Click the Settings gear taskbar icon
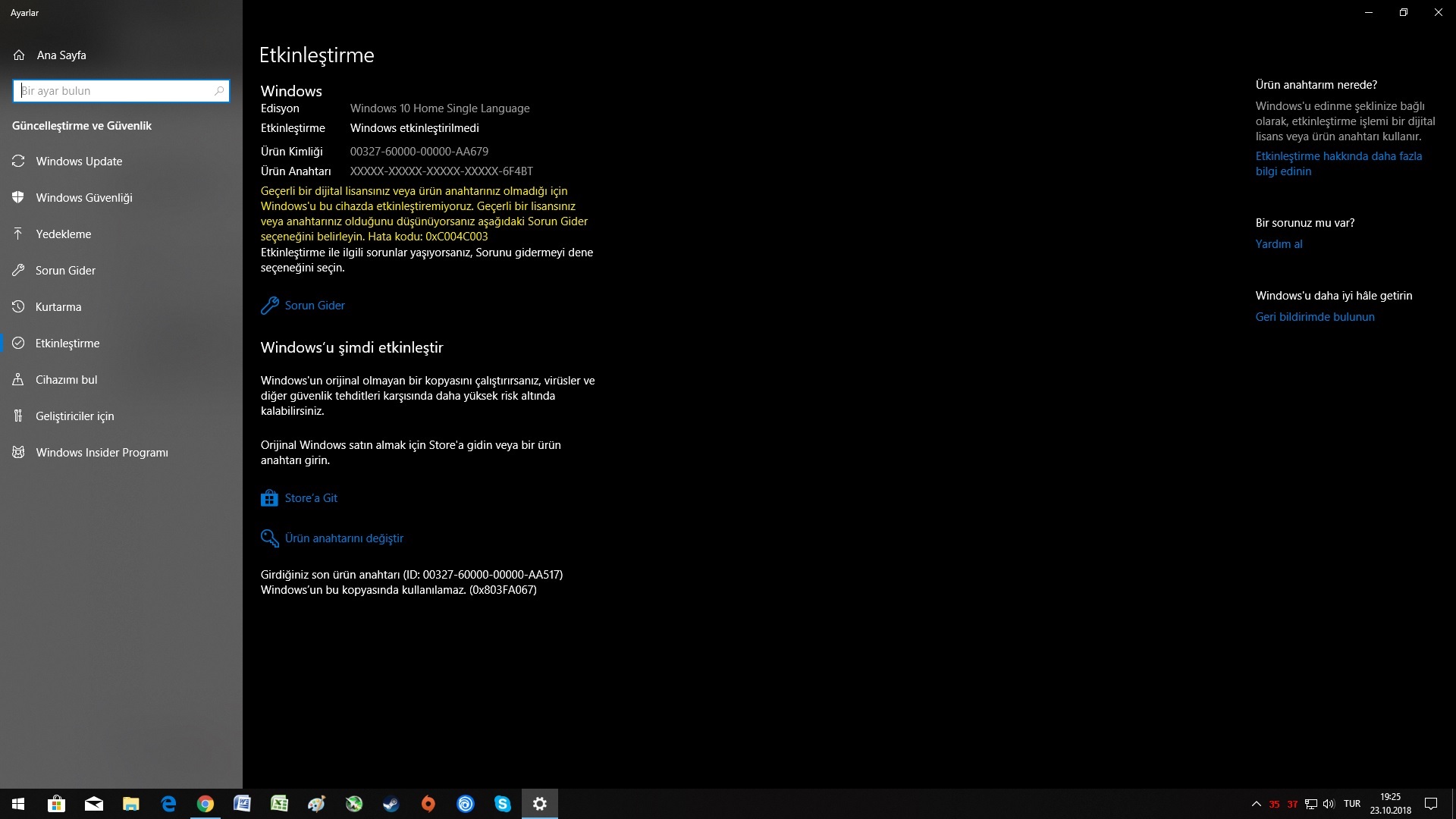1456x819 pixels. [540, 804]
